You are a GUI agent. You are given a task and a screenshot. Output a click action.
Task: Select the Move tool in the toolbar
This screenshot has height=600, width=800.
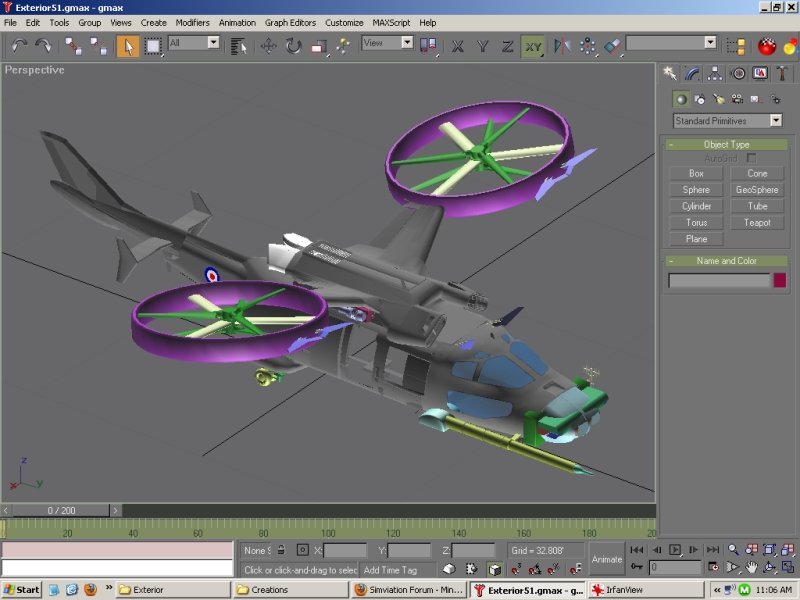click(x=269, y=45)
